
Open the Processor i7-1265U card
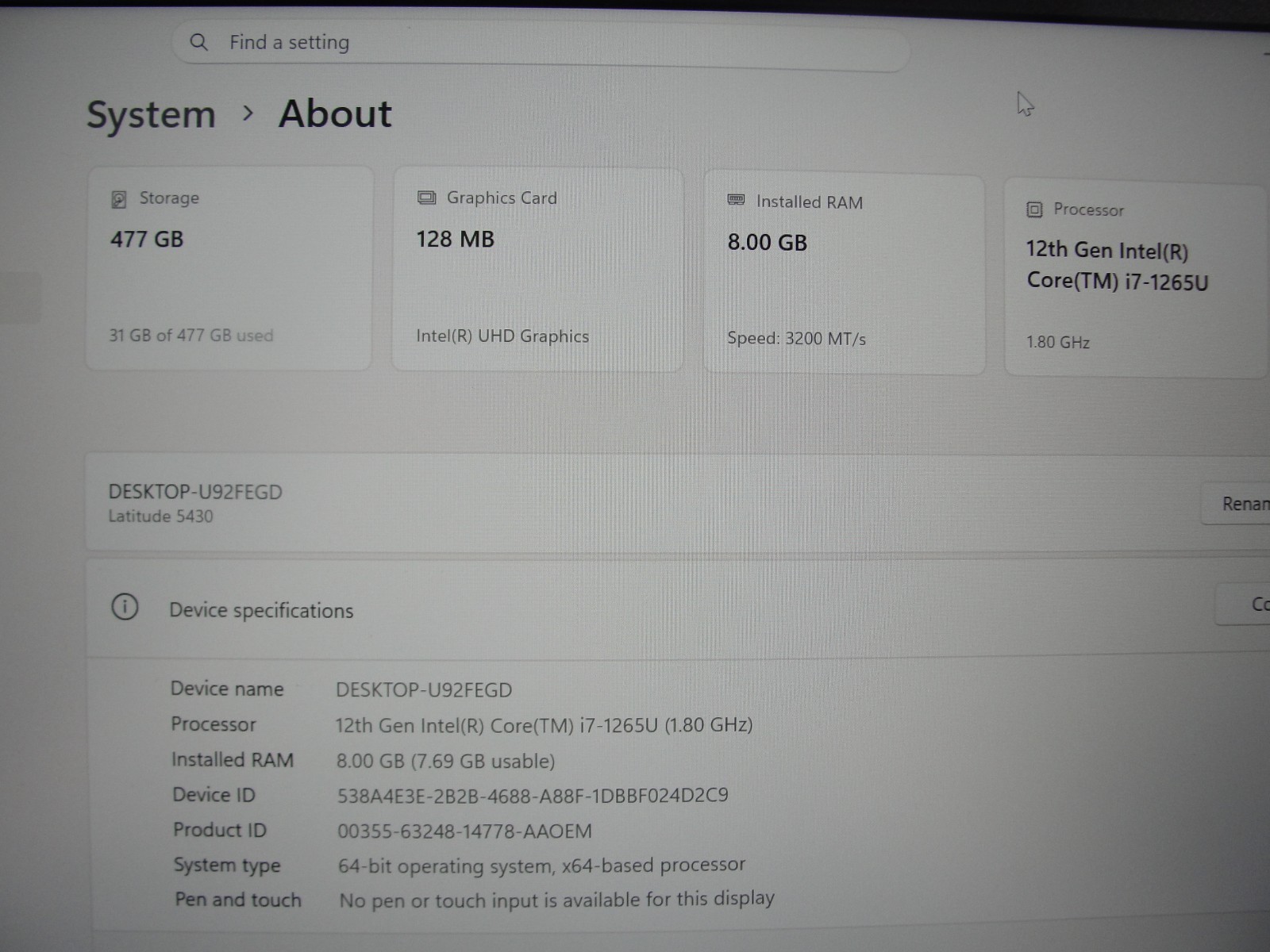(x=1137, y=278)
